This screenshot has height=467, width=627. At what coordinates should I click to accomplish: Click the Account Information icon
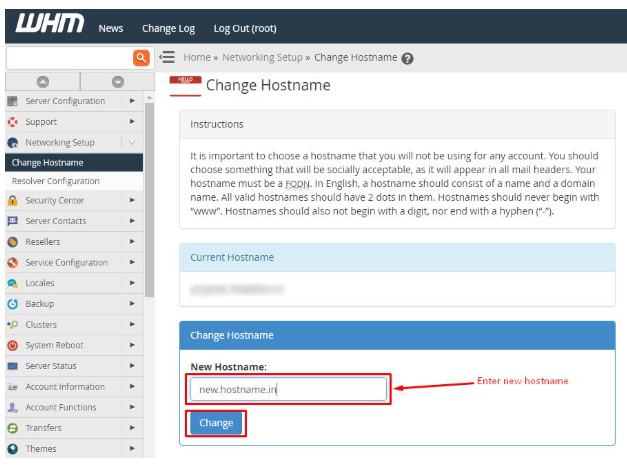(x=12, y=387)
